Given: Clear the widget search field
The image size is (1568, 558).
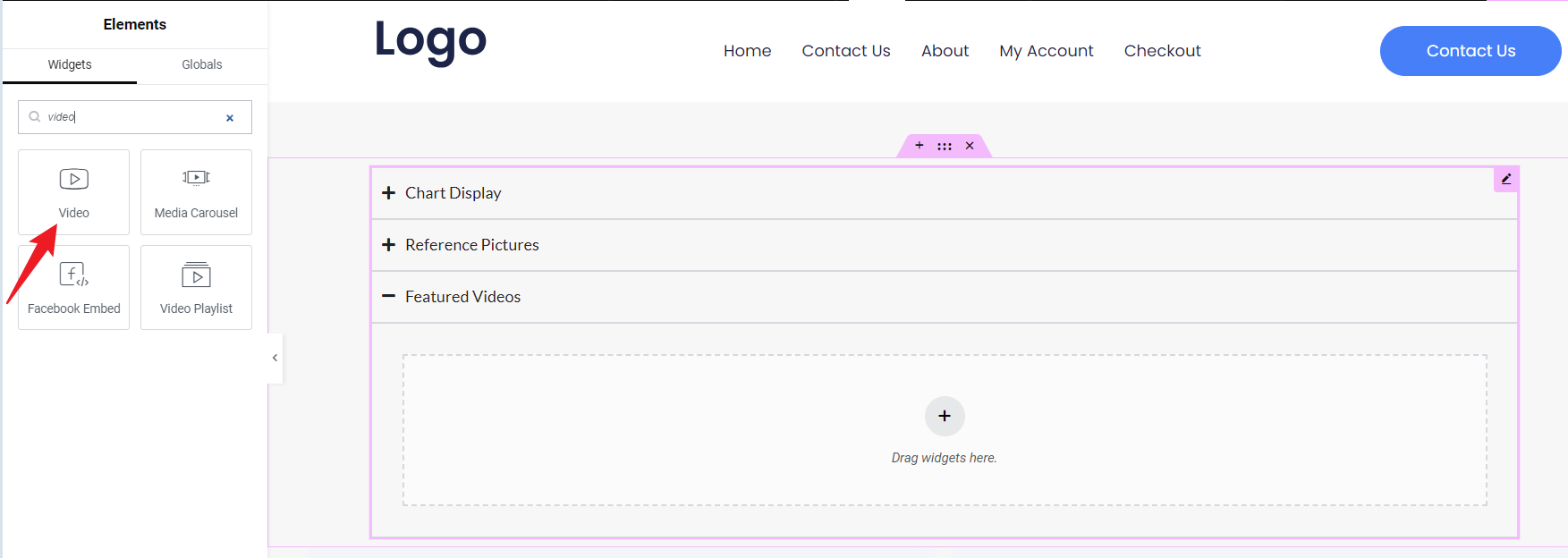Looking at the screenshot, I should [x=230, y=118].
